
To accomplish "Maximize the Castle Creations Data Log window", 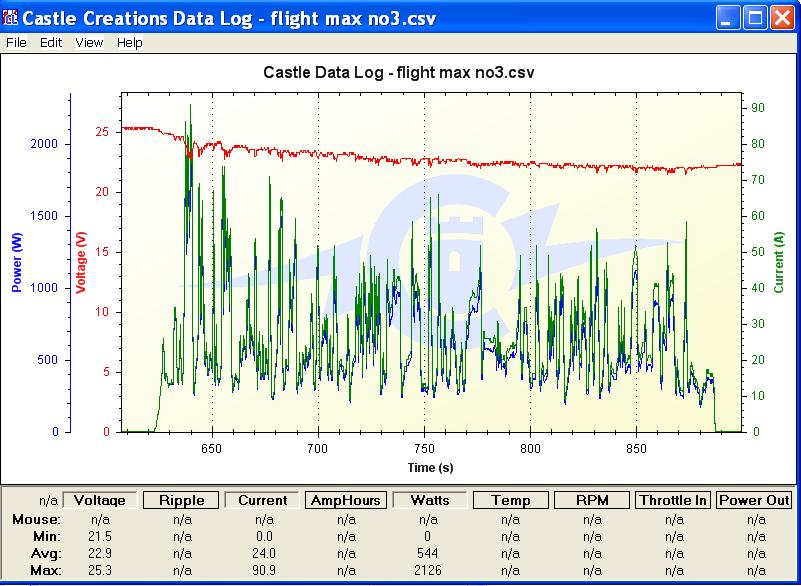I will (x=755, y=18).
